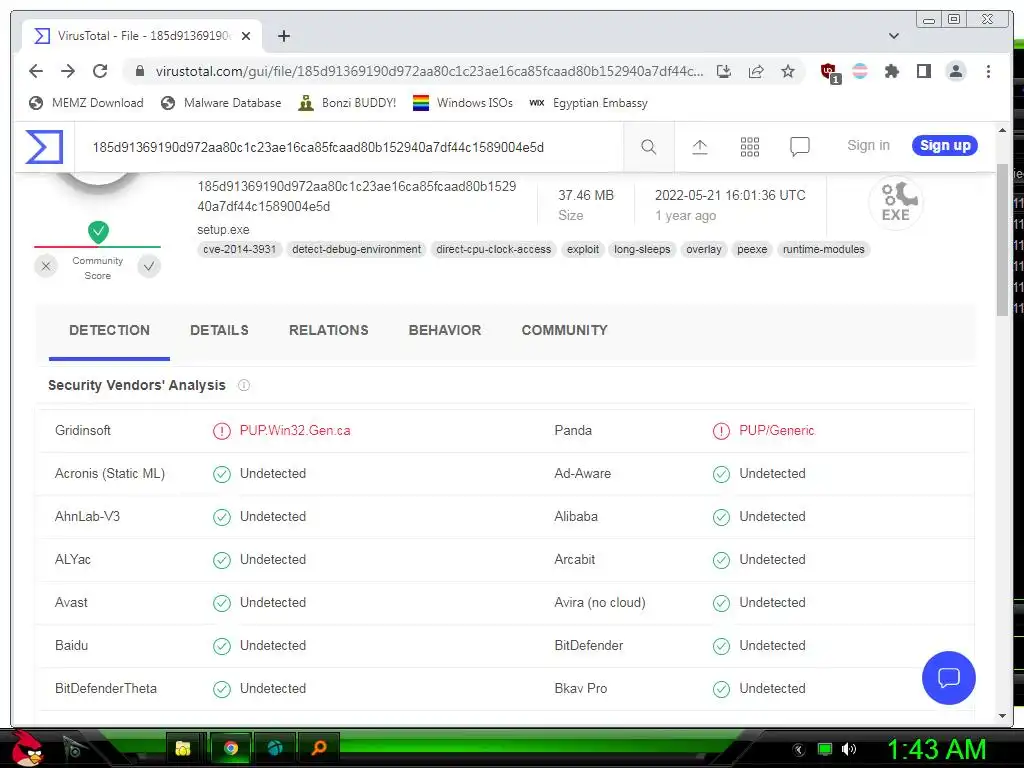
Task: Click the Sign up button
Action: click(x=945, y=146)
